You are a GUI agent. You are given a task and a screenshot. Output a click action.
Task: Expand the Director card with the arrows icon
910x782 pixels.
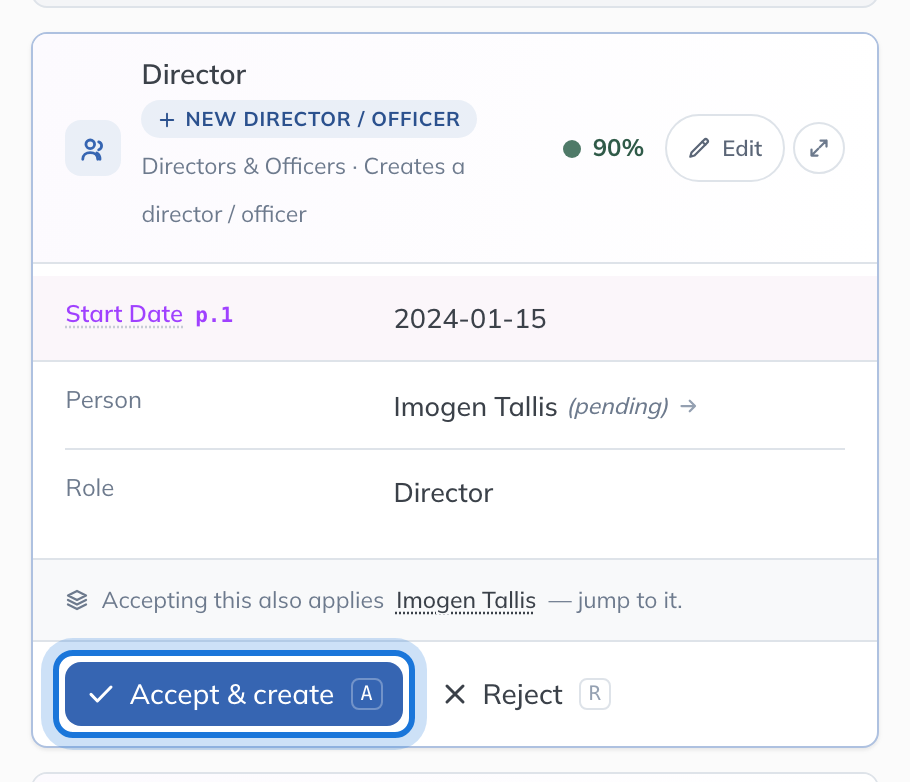pos(818,149)
